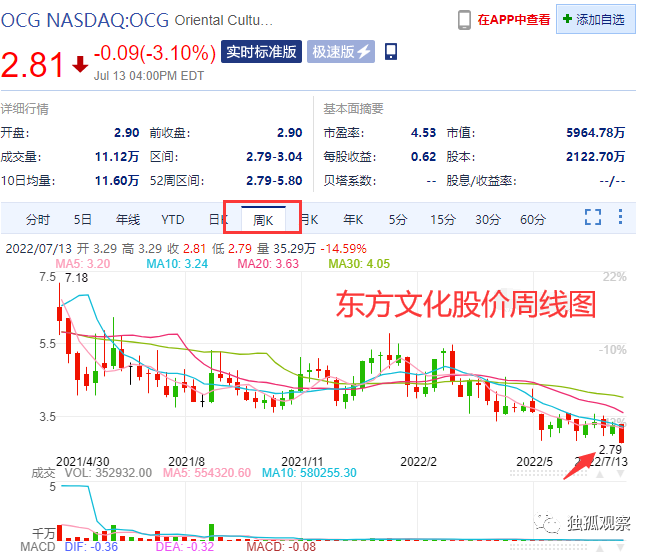
Task: Click the 每股收益 value 0.62
Action: [x=423, y=157]
